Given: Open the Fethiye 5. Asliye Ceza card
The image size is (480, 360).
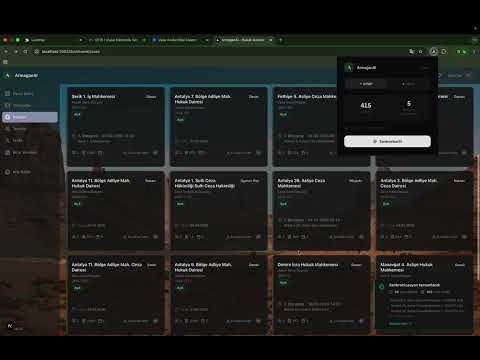Looking at the screenshot, I should click(305, 126).
